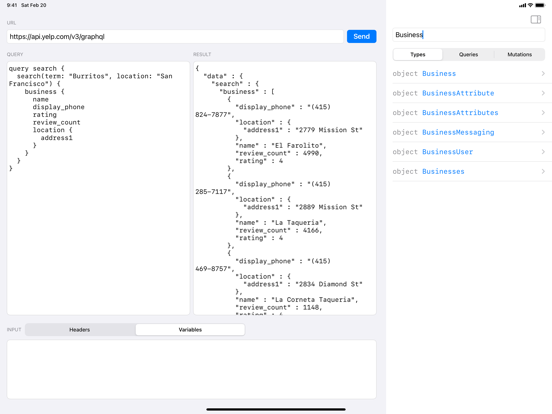Click the variables input text area
552x414 pixels.
[x=192, y=369]
